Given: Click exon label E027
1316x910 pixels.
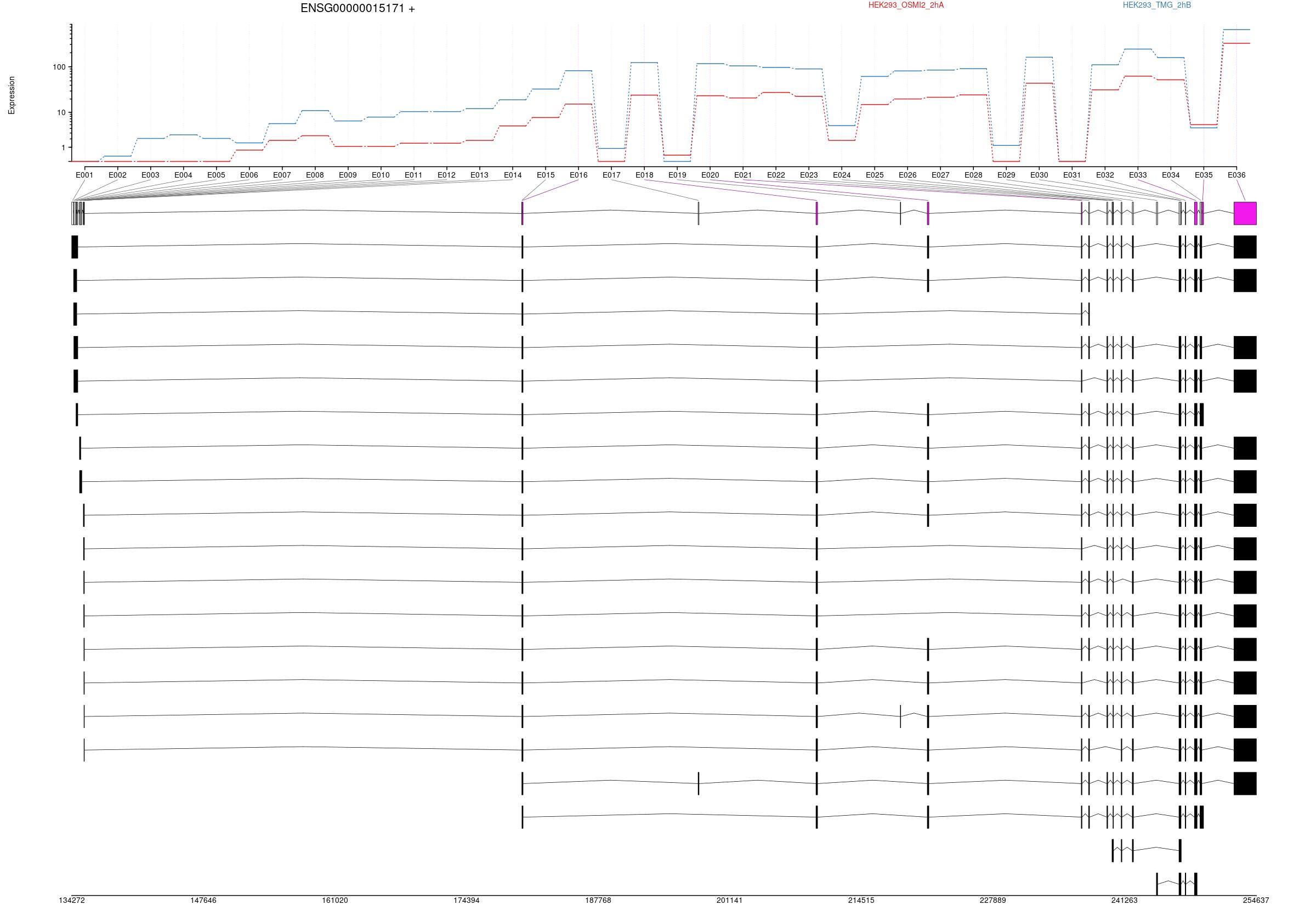Looking at the screenshot, I should coord(941,175).
